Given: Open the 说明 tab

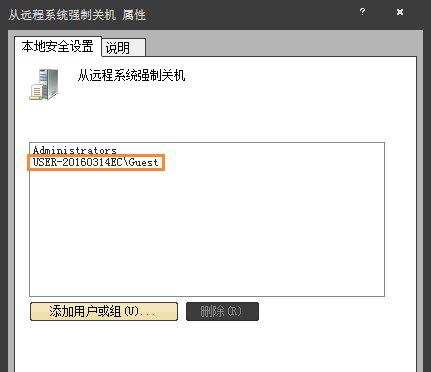Looking at the screenshot, I should tap(124, 48).
